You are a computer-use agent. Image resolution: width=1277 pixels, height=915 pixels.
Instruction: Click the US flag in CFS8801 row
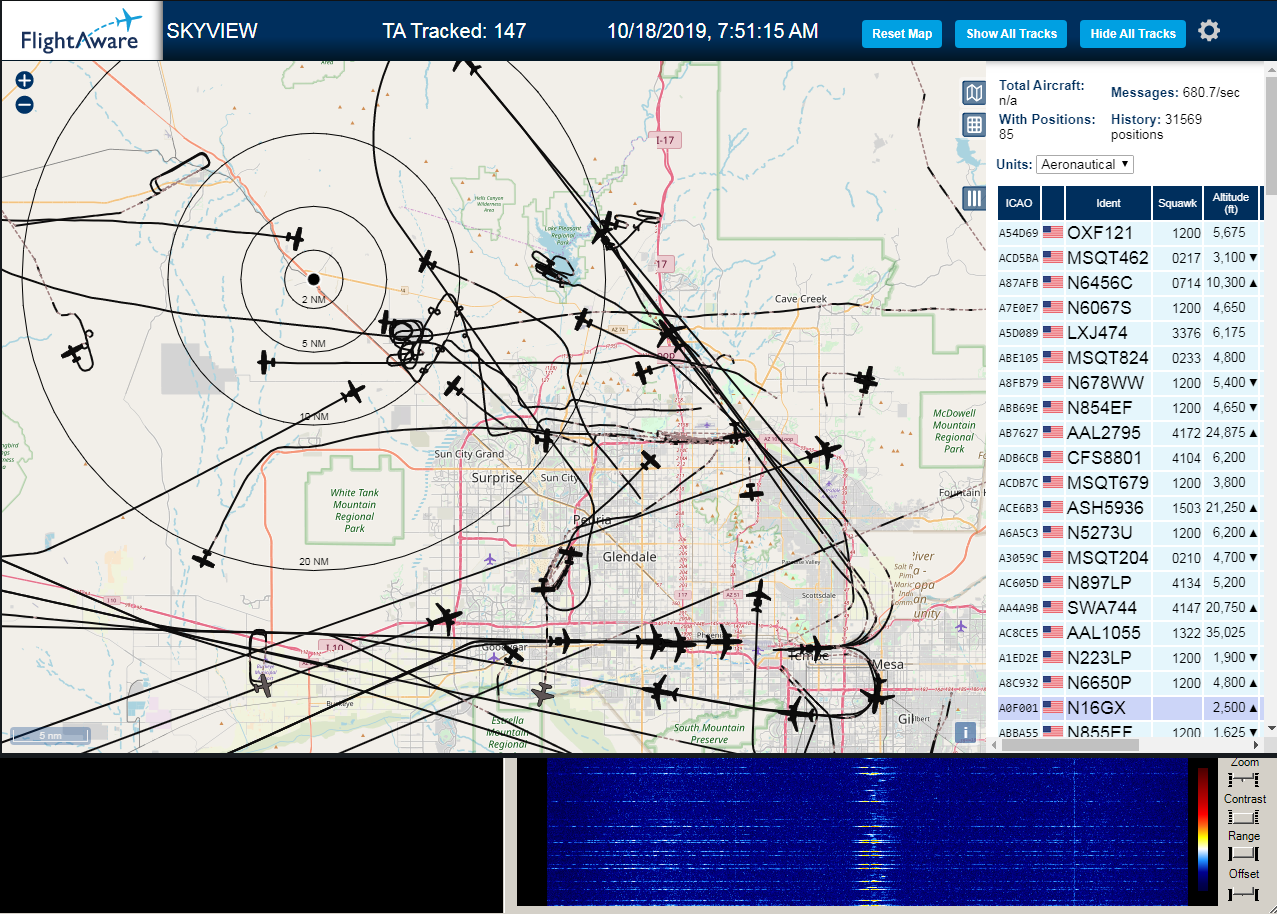pos(1053,457)
